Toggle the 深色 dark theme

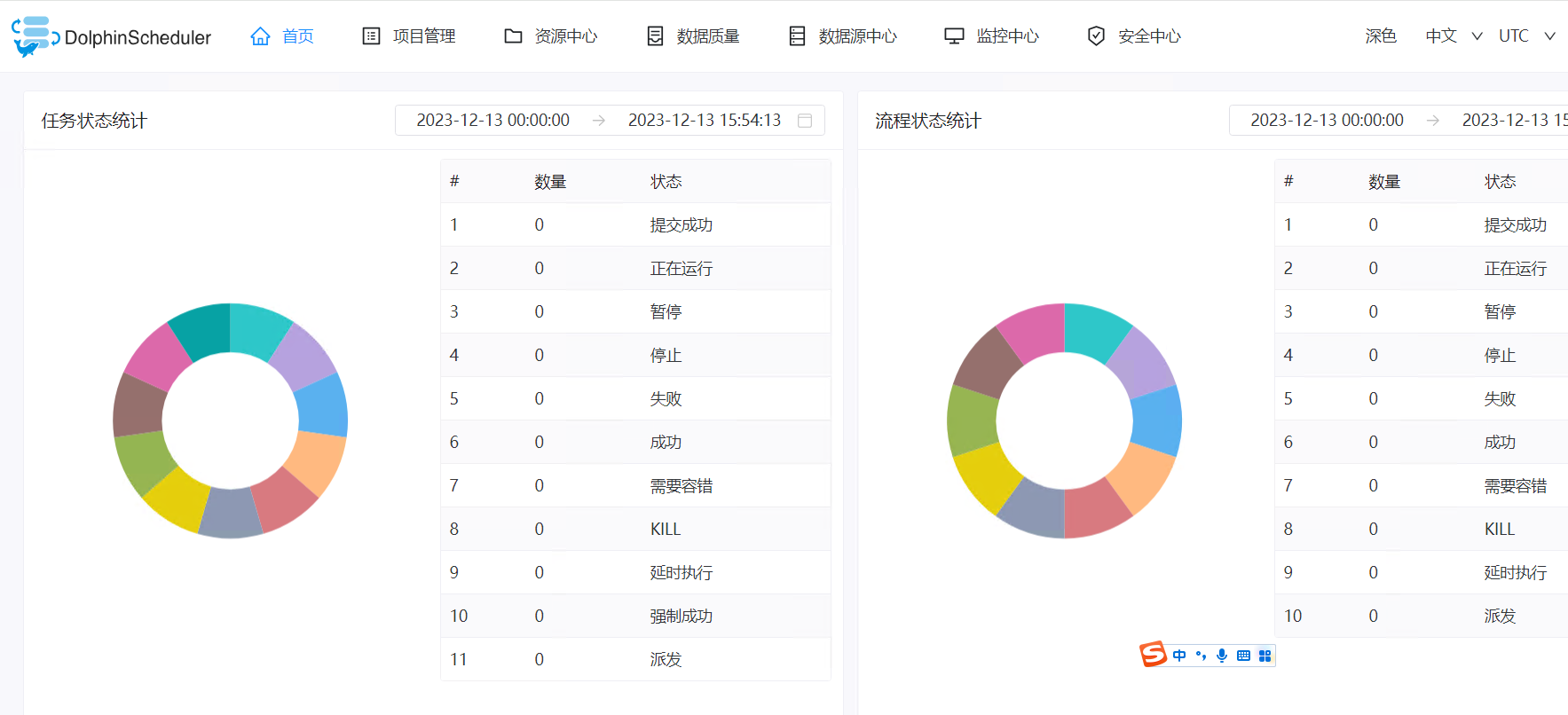coord(1380,36)
